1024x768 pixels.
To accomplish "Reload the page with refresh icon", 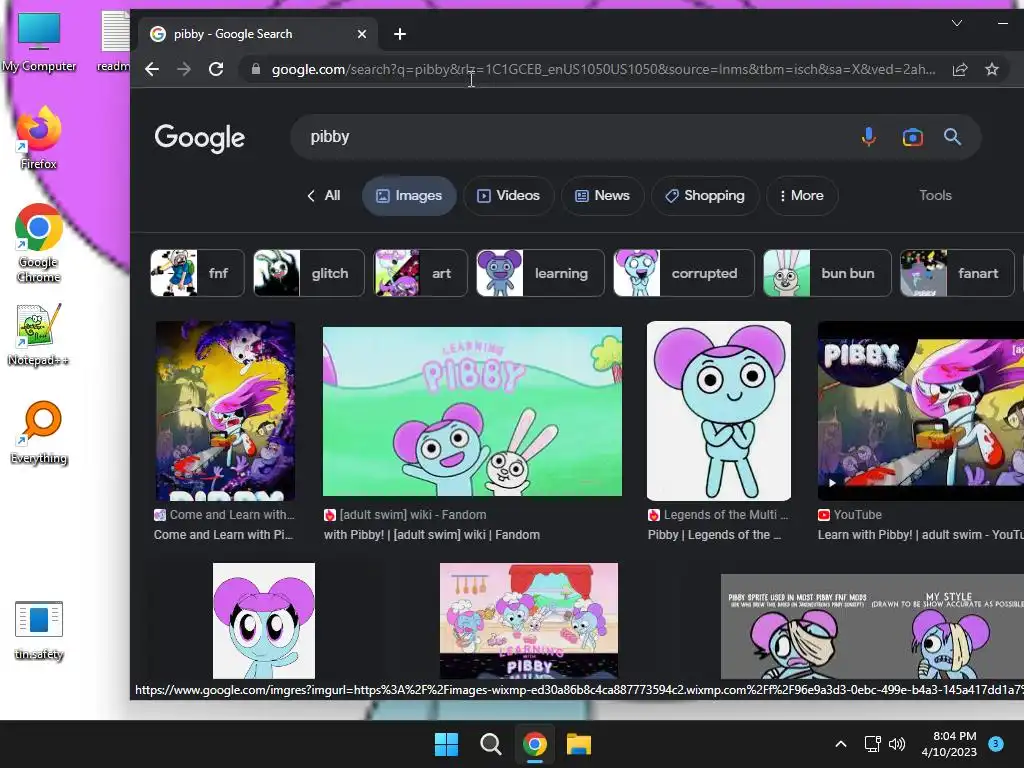I will (216, 69).
